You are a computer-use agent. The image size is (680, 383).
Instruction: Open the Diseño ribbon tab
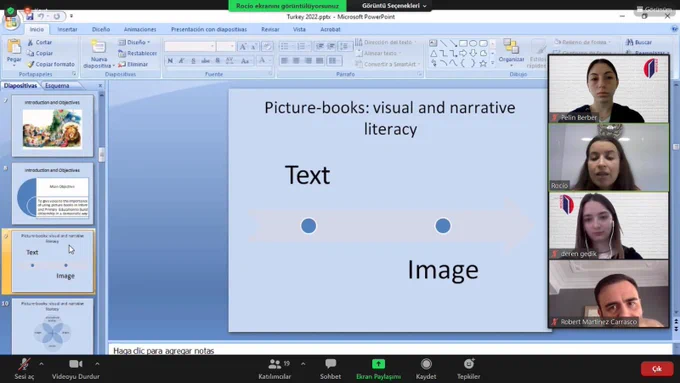click(101, 29)
